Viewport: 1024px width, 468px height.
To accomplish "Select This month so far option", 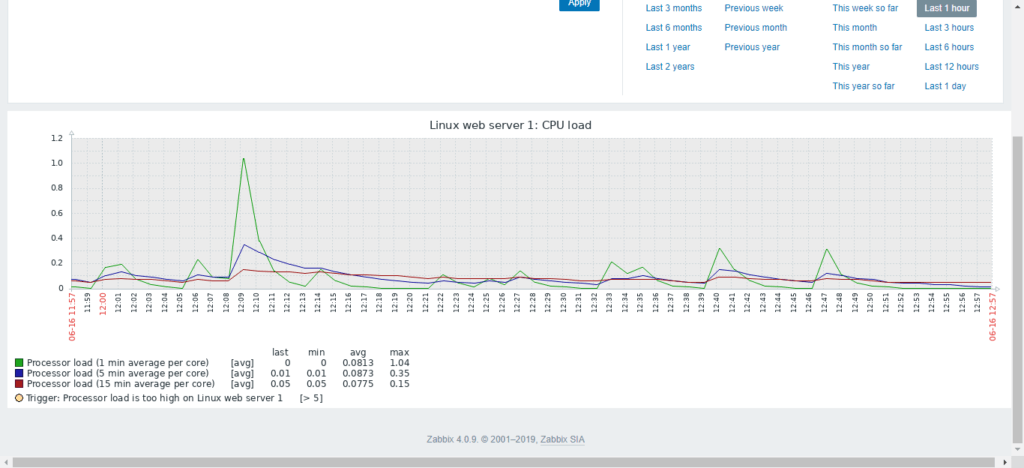I will pyautogui.click(x=867, y=47).
